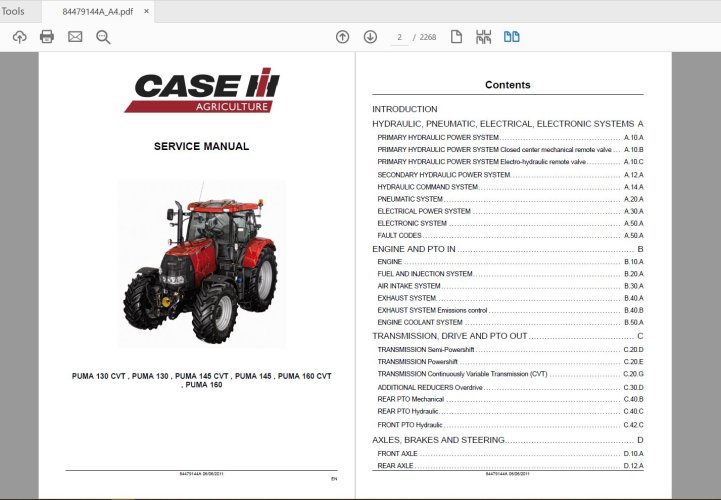
Task: Open REAR AXLE entry
Action: coord(510,466)
